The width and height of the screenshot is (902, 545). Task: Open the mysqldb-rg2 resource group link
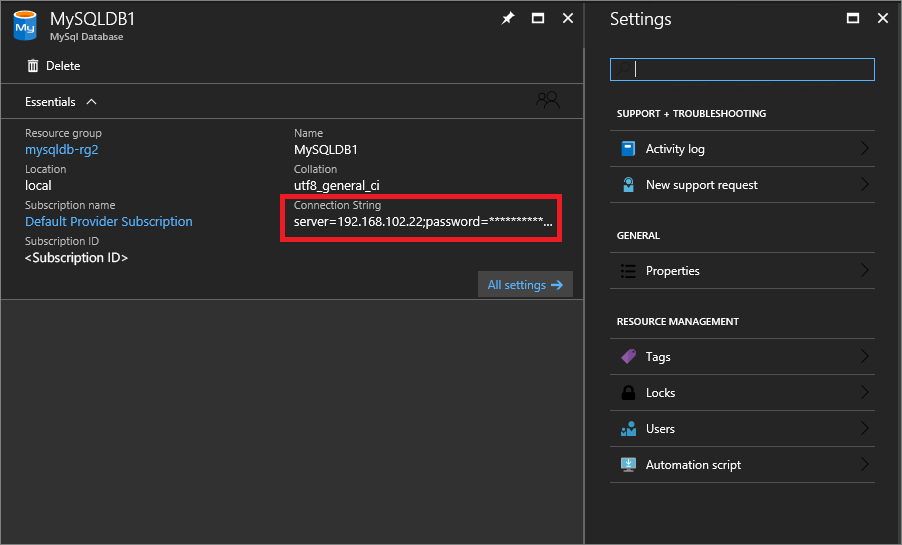click(x=62, y=150)
